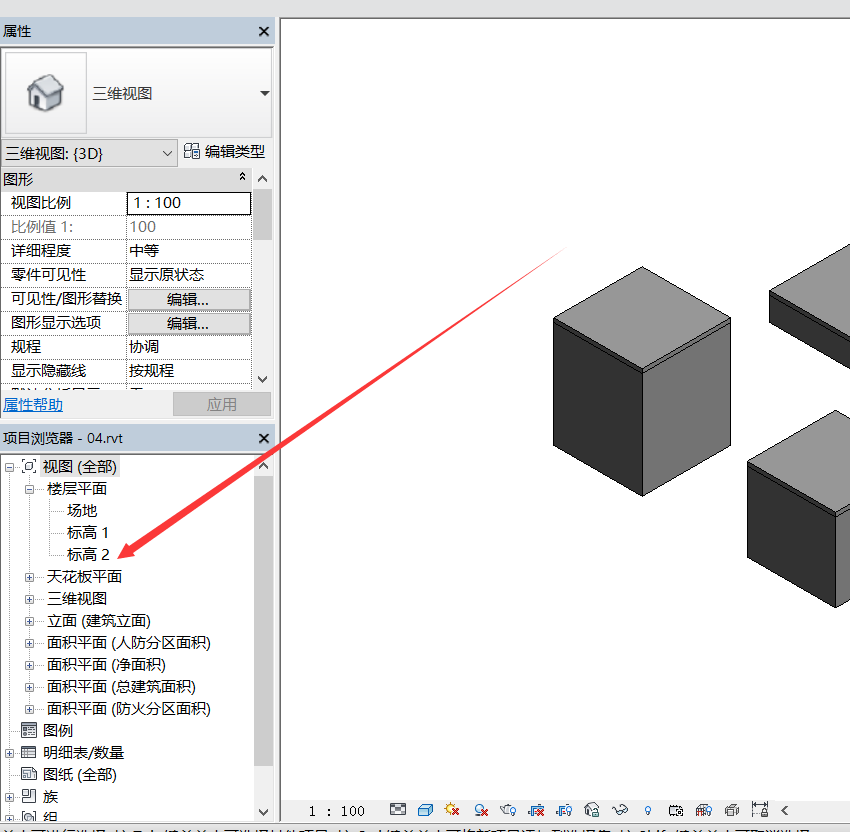Click the 3D view house thumbnail in Properties
Image resolution: width=850 pixels, height=832 pixels.
45,93
